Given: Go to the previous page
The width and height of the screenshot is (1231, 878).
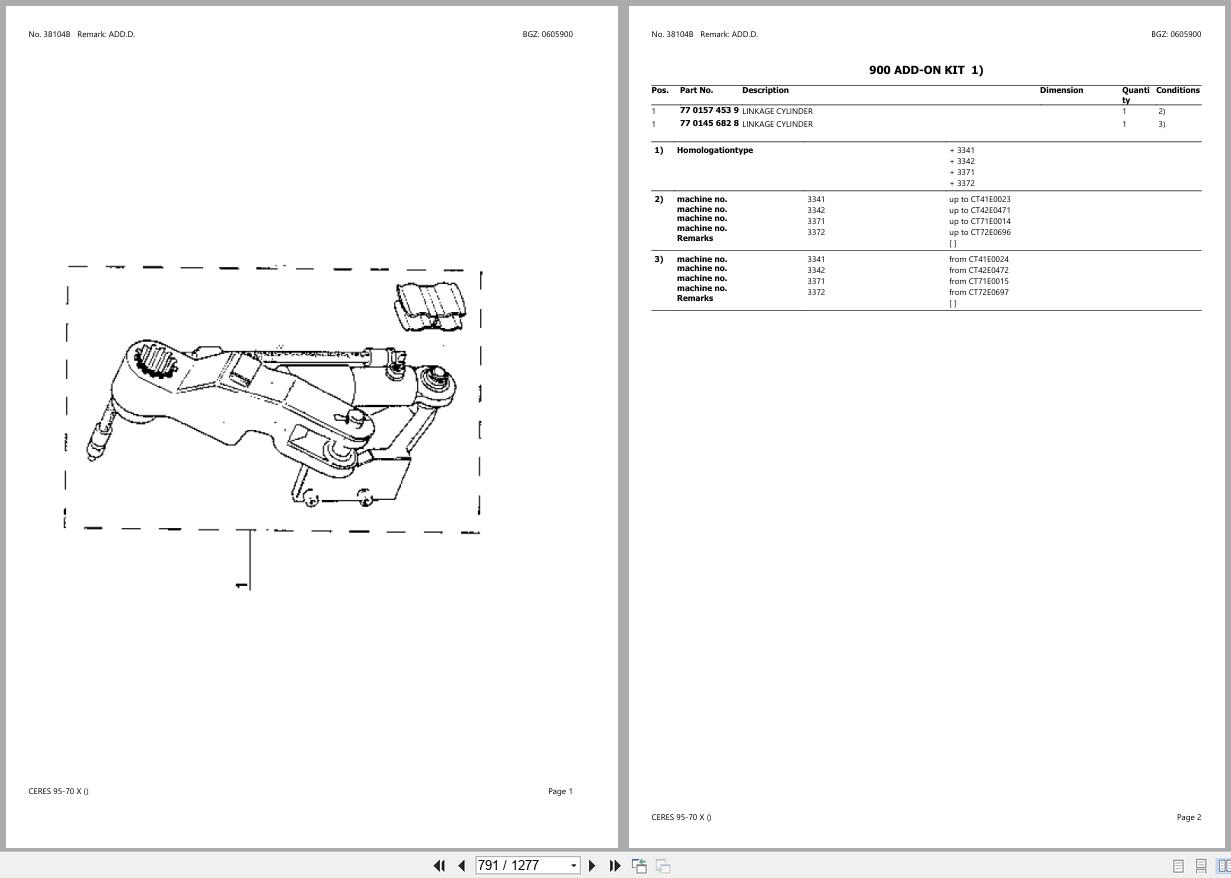Looking at the screenshot, I should pyautogui.click(x=461, y=865).
